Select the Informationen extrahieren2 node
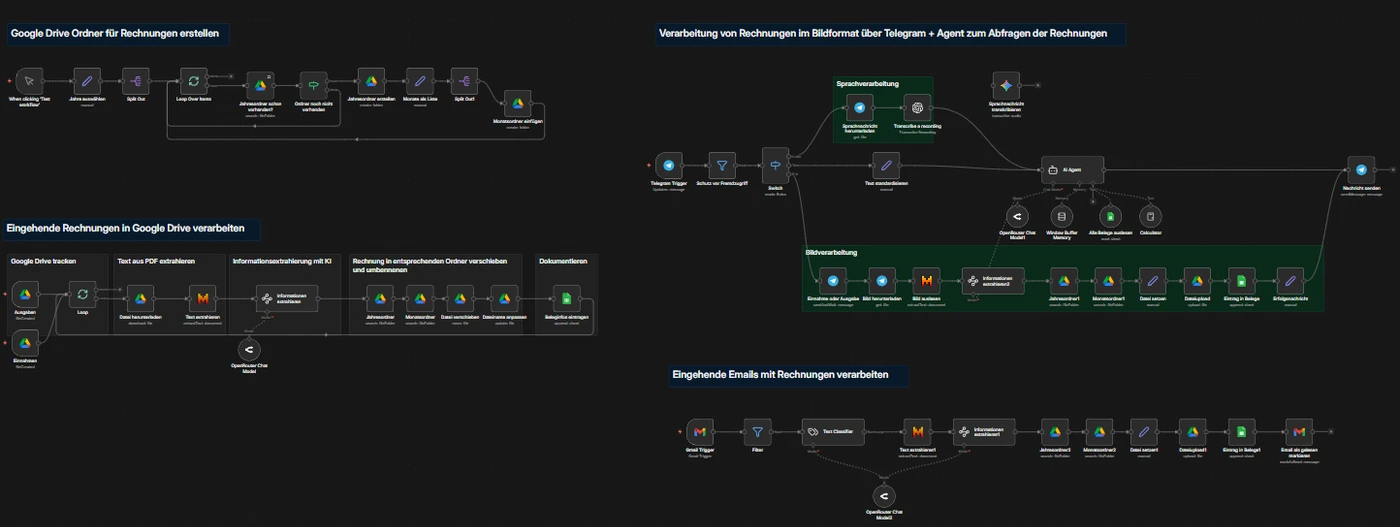The width and height of the screenshot is (1400, 527). (993, 281)
